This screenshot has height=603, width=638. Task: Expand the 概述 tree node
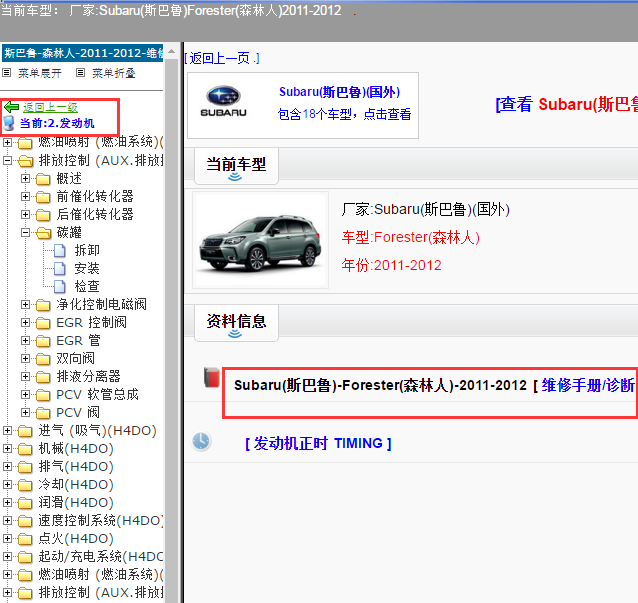[x=25, y=178]
